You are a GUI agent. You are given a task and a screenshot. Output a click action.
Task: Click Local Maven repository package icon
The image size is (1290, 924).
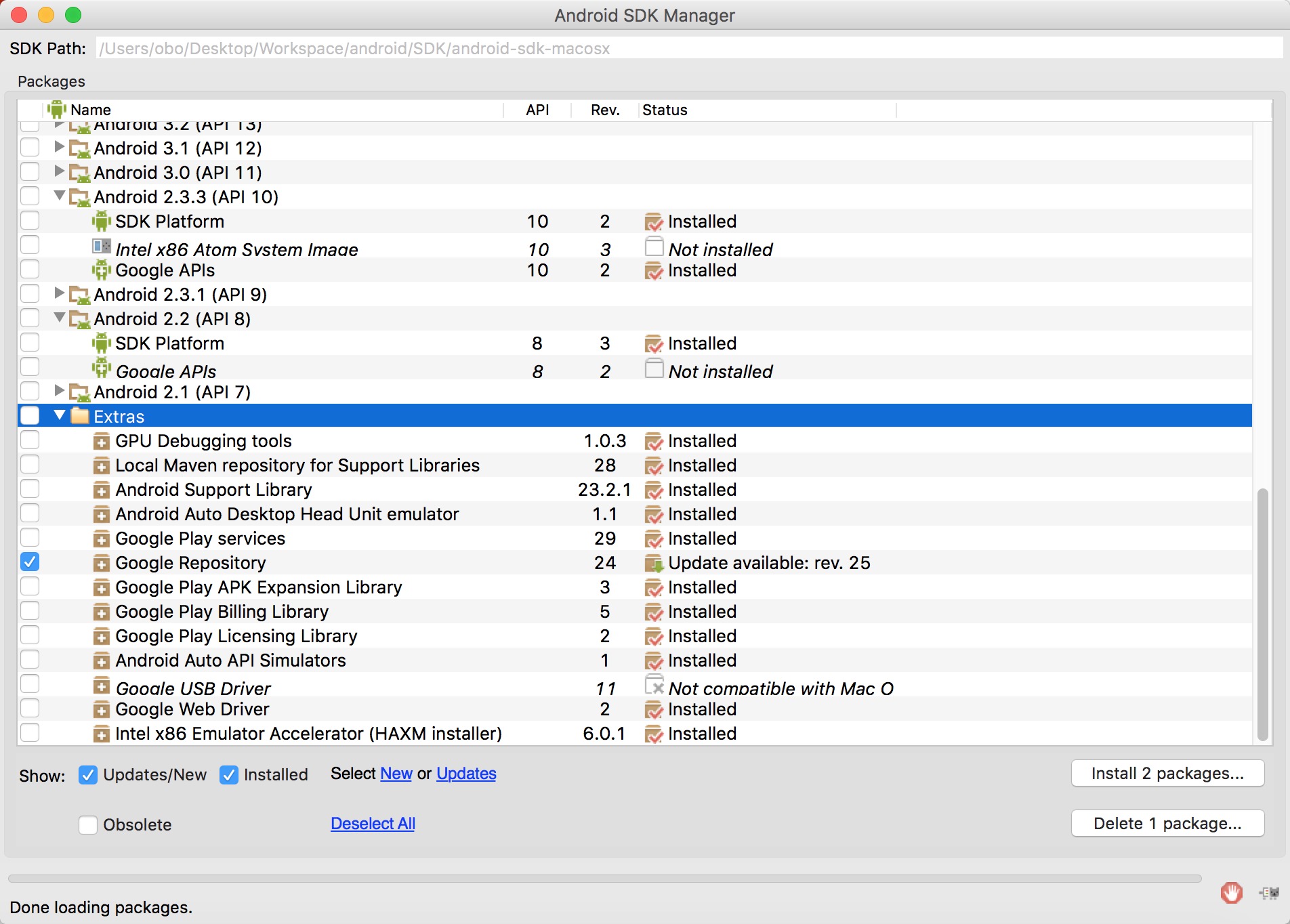point(101,466)
